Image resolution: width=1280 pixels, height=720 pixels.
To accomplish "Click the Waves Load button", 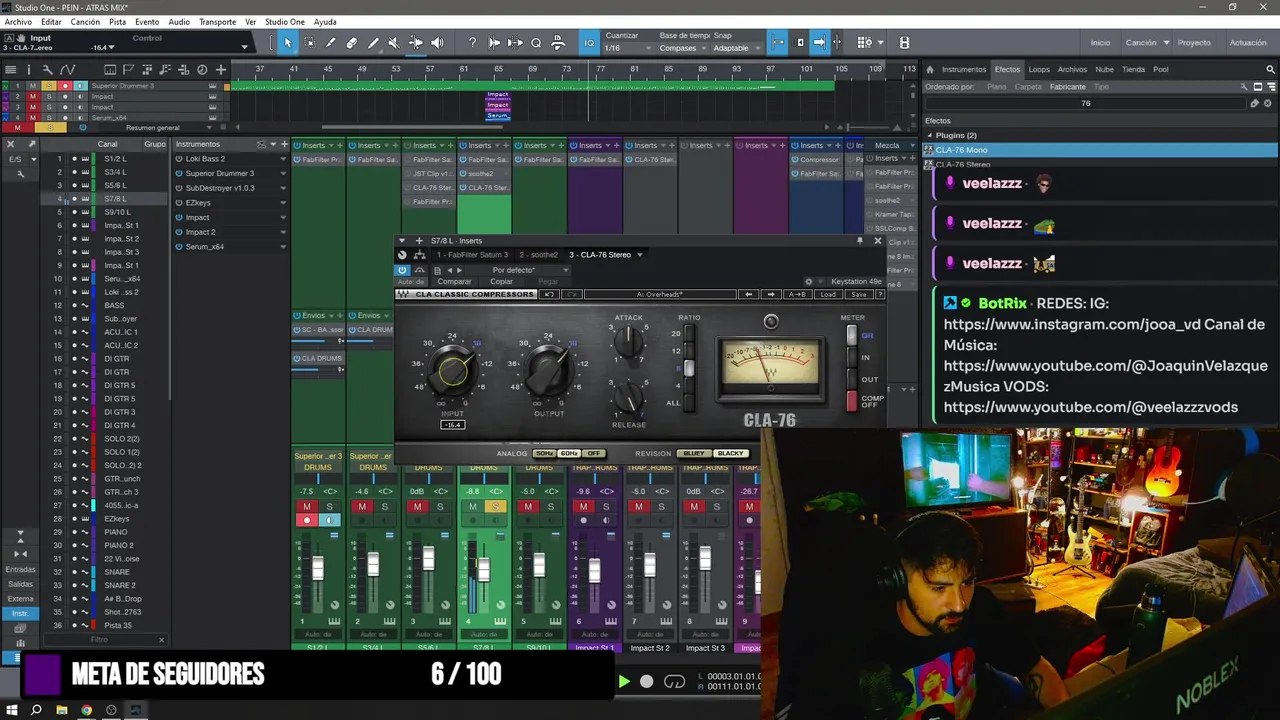I will (827, 294).
